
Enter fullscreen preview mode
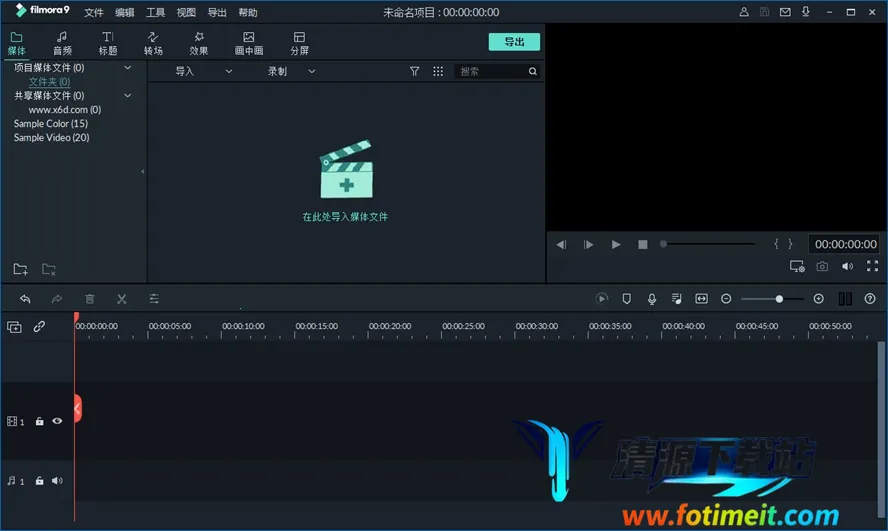click(872, 267)
